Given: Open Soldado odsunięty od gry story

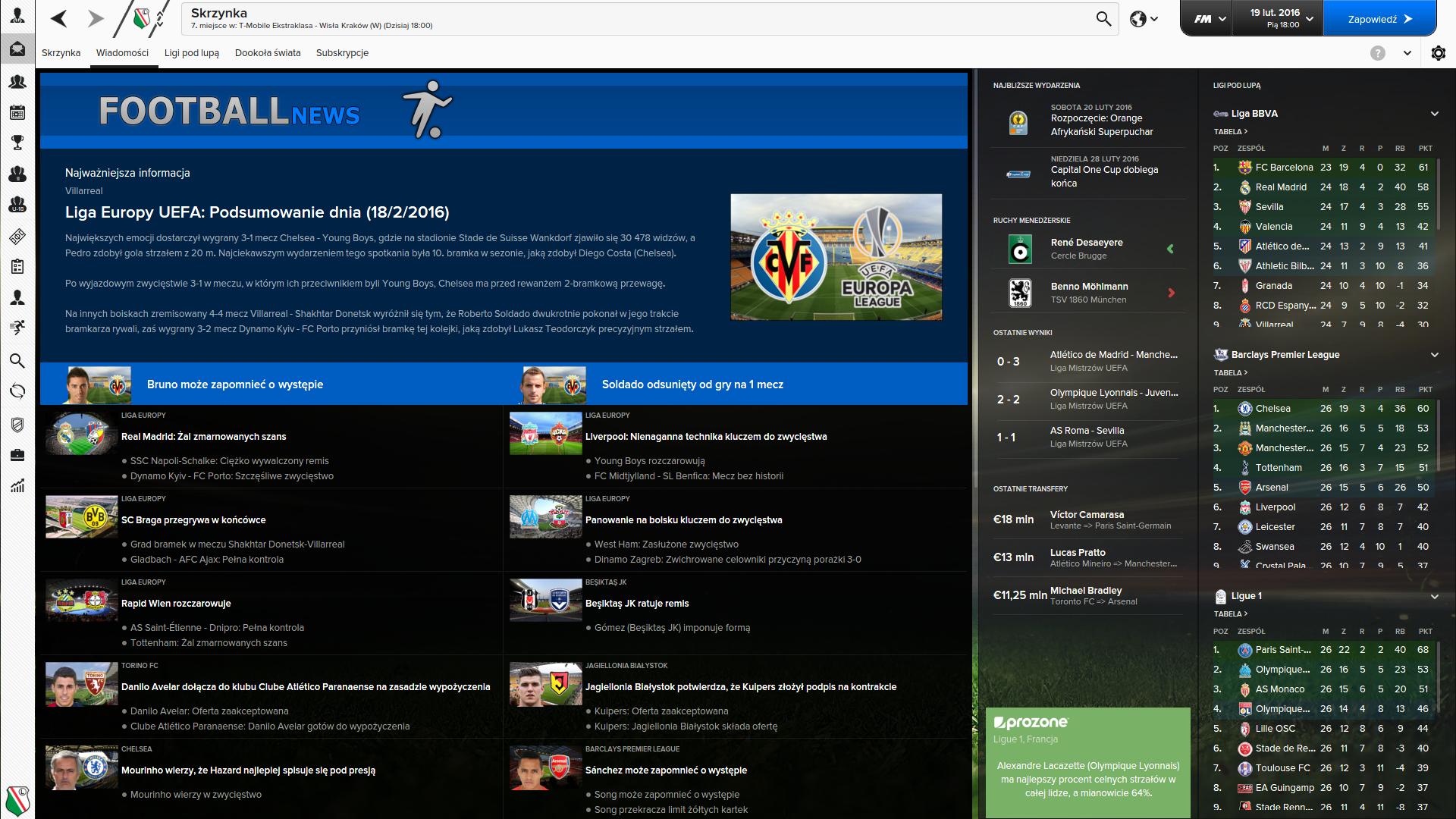Looking at the screenshot, I should [692, 384].
